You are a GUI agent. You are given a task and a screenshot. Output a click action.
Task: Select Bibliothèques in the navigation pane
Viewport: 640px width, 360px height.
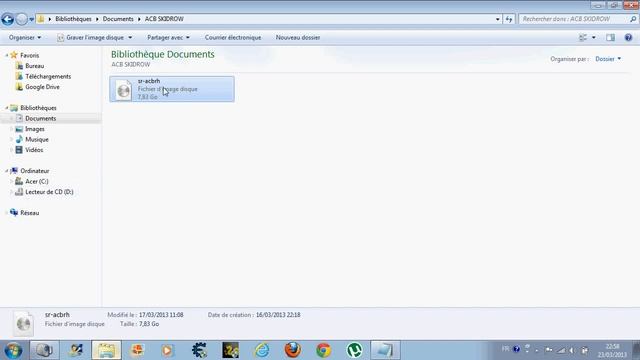pos(38,108)
